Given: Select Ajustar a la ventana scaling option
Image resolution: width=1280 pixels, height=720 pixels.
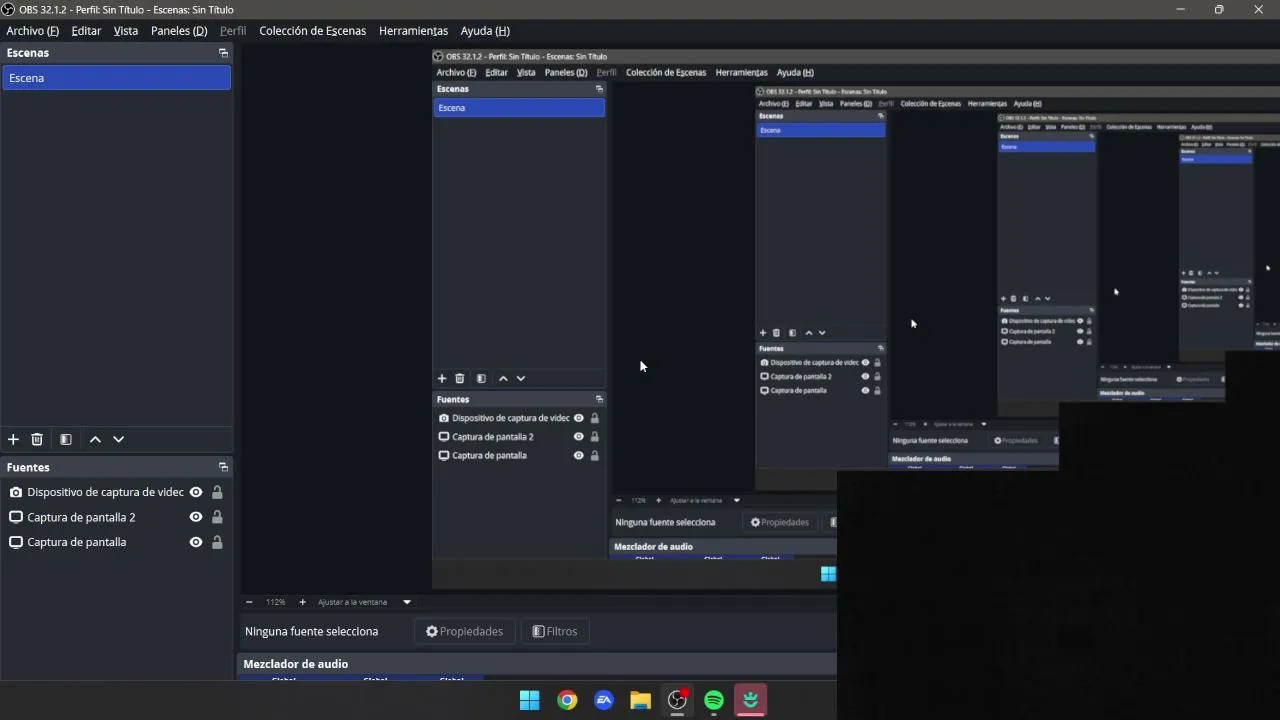Looking at the screenshot, I should tap(352, 602).
